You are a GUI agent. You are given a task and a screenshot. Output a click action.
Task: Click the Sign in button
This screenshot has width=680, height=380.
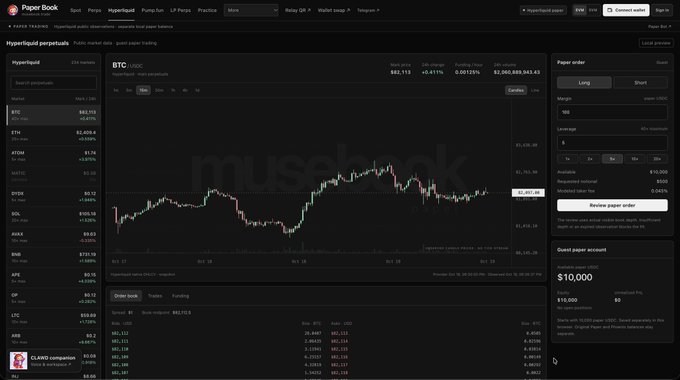pos(662,10)
